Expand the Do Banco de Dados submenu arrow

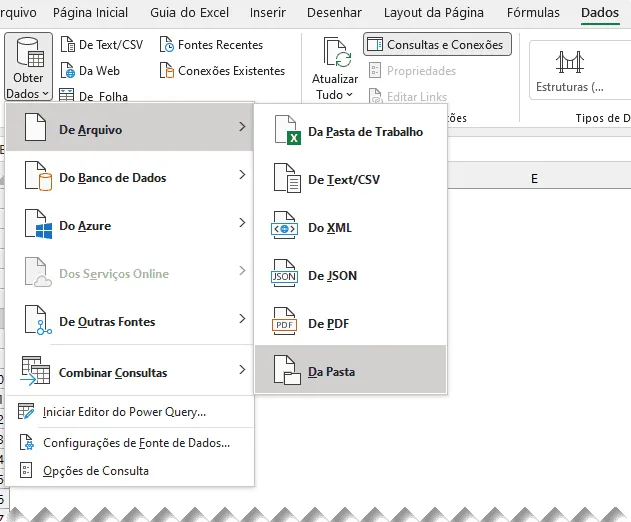click(x=242, y=175)
